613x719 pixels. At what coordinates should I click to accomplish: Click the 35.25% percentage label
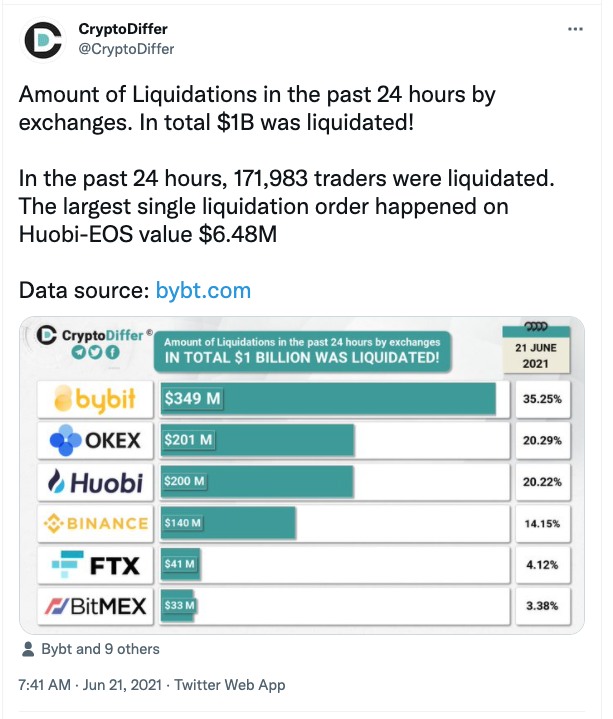tap(541, 399)
